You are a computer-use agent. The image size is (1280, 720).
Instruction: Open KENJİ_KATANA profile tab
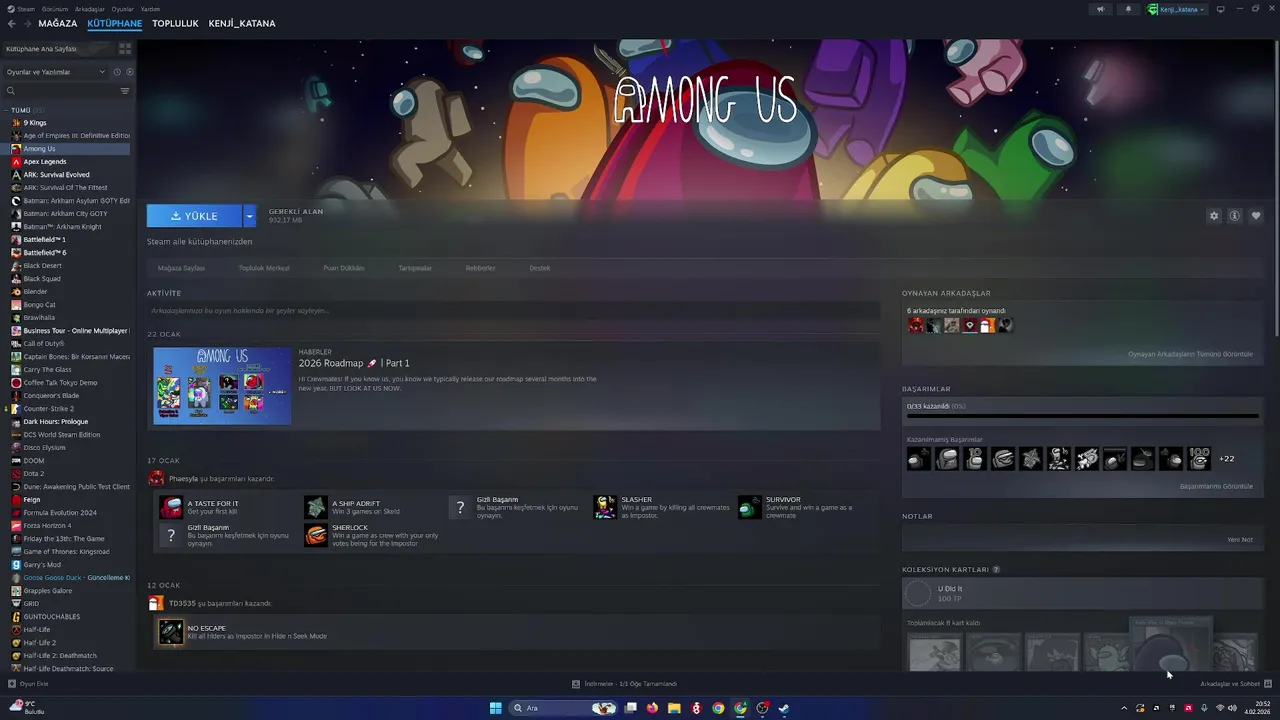click(242, 23)
